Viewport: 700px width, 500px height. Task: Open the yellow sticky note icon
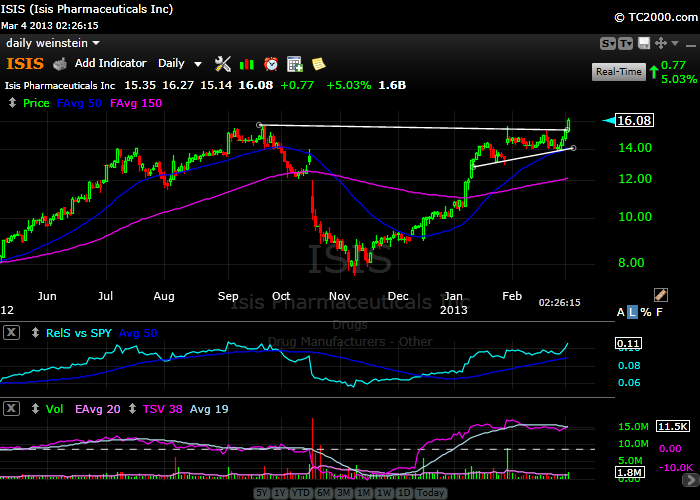click(318, 64)
